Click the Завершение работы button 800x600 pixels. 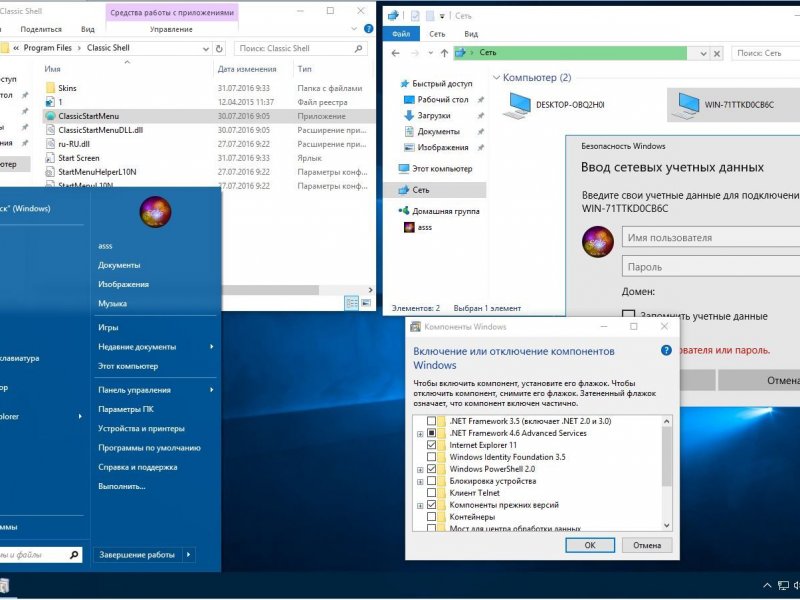point(137,555)
